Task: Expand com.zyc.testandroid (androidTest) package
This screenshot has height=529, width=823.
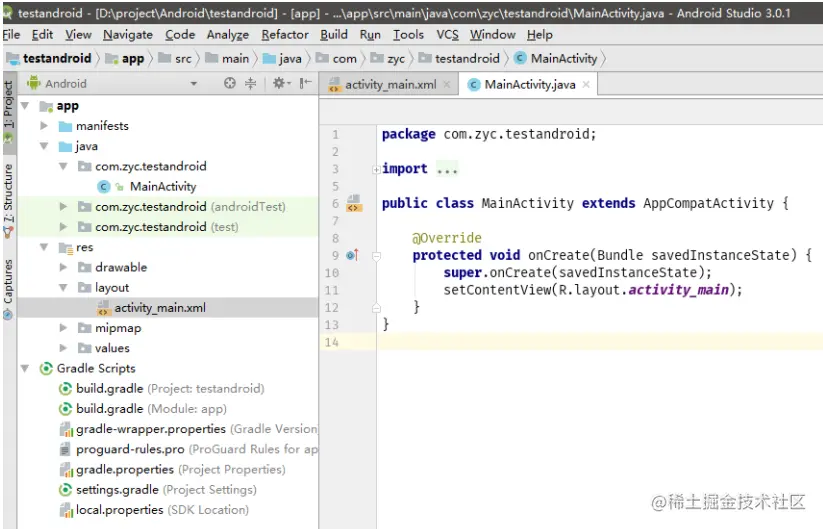Action: pos(64,207)
